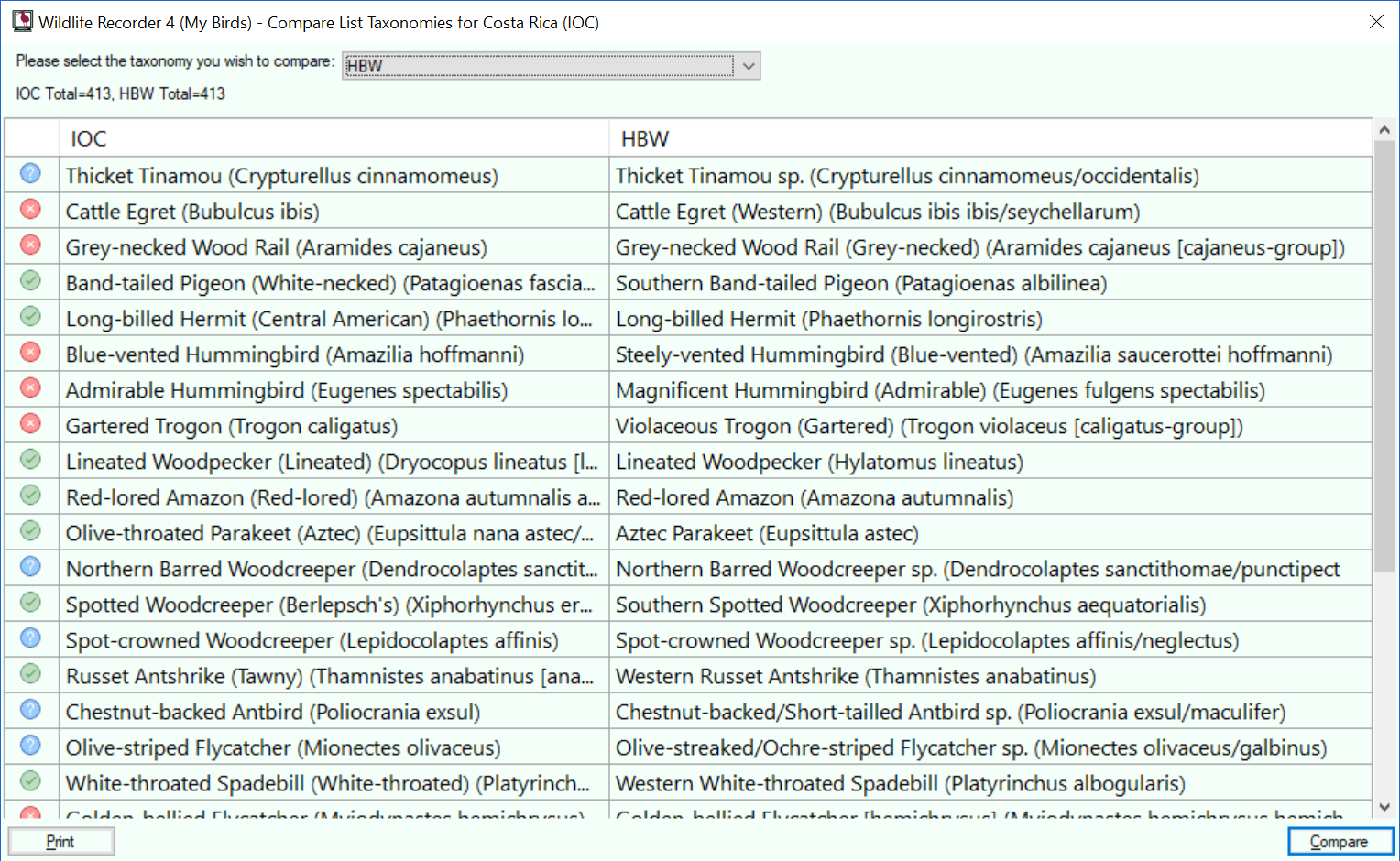Click the green check icon for Band-tailed Pigeon
Image resolution: width=1400 pixels, height=861 pixels.
pos(30,280)
